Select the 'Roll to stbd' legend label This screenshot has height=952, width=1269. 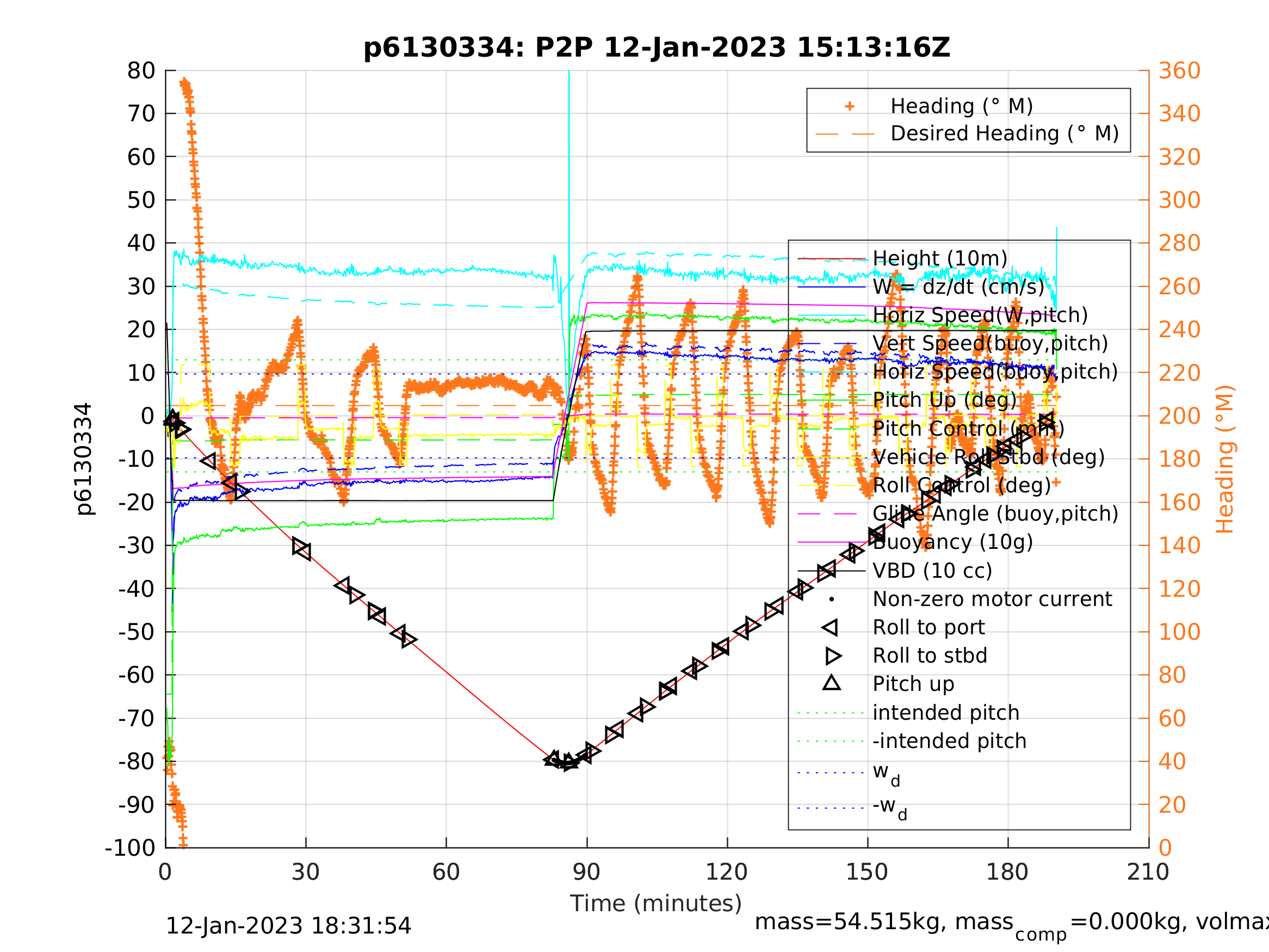[x=930, y=656]
